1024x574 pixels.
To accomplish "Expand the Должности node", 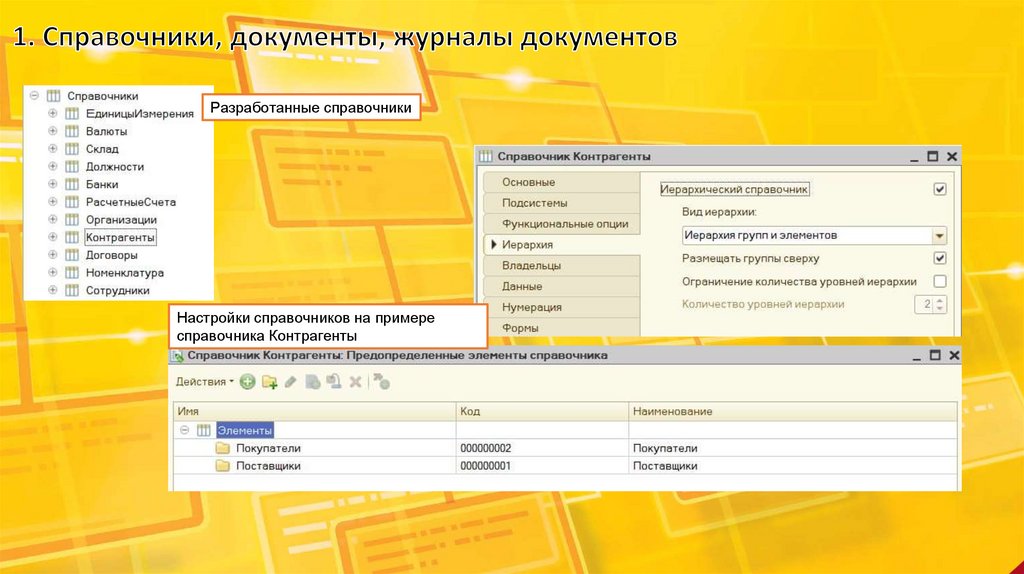I will (x=53, y=166).
